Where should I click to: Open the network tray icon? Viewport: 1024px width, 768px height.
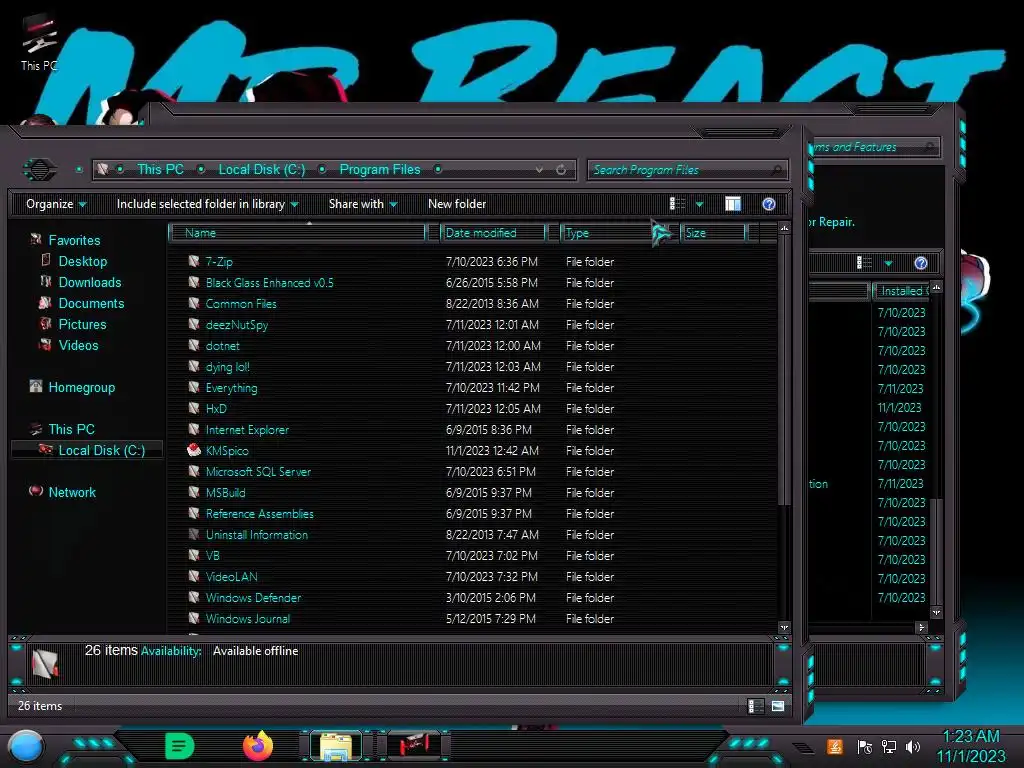(889, 746)
